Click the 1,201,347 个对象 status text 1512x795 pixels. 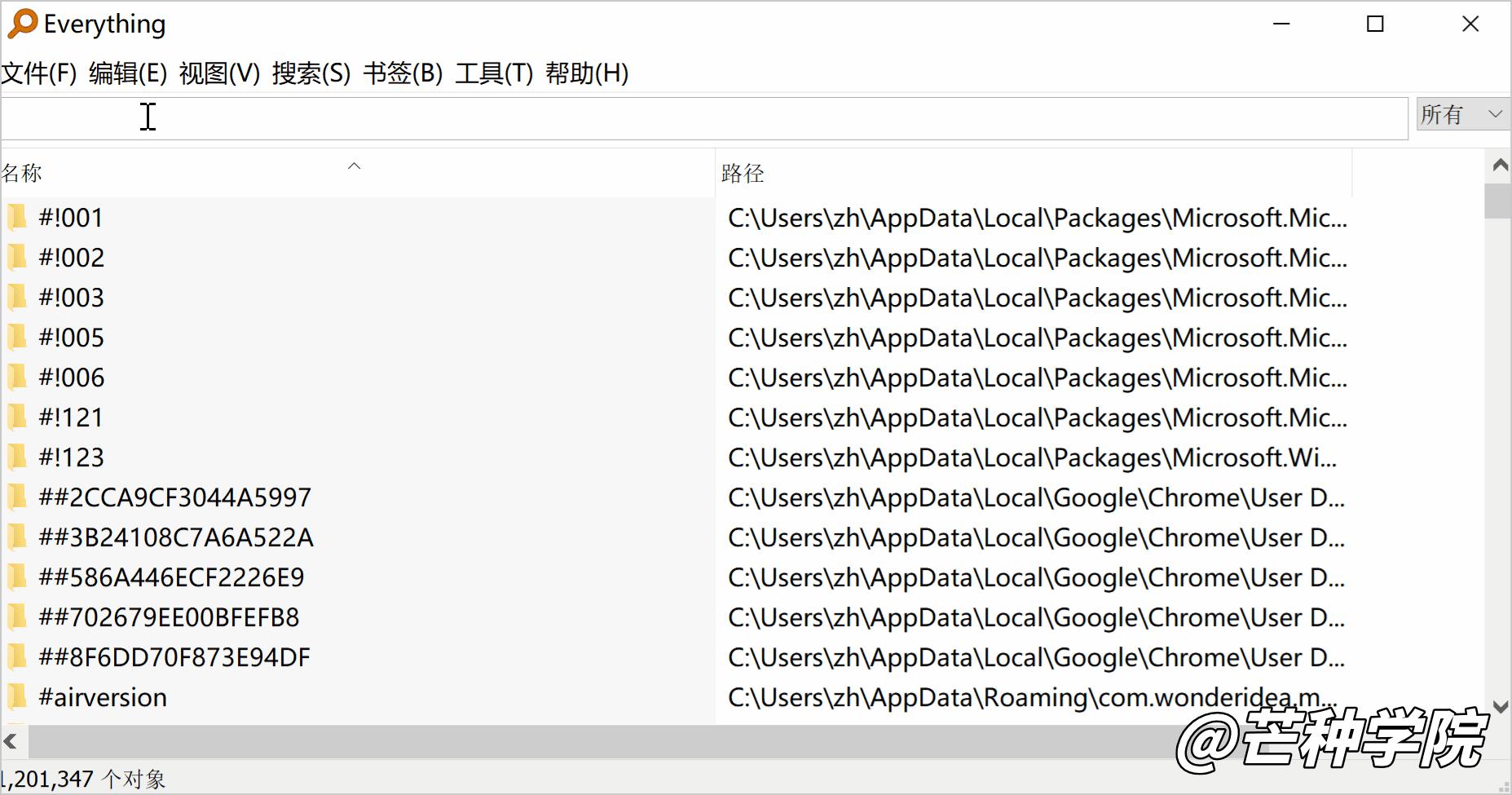click(x=83, y=779)
